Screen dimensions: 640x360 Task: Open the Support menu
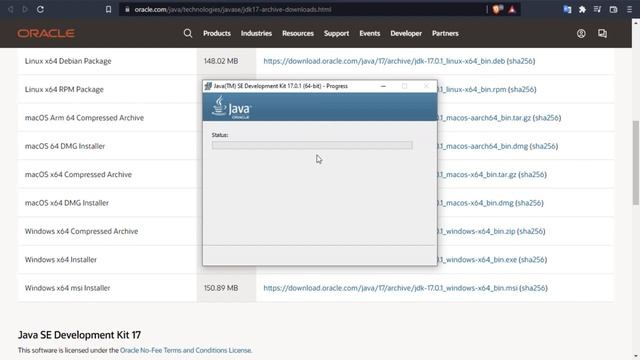(336, 33)
